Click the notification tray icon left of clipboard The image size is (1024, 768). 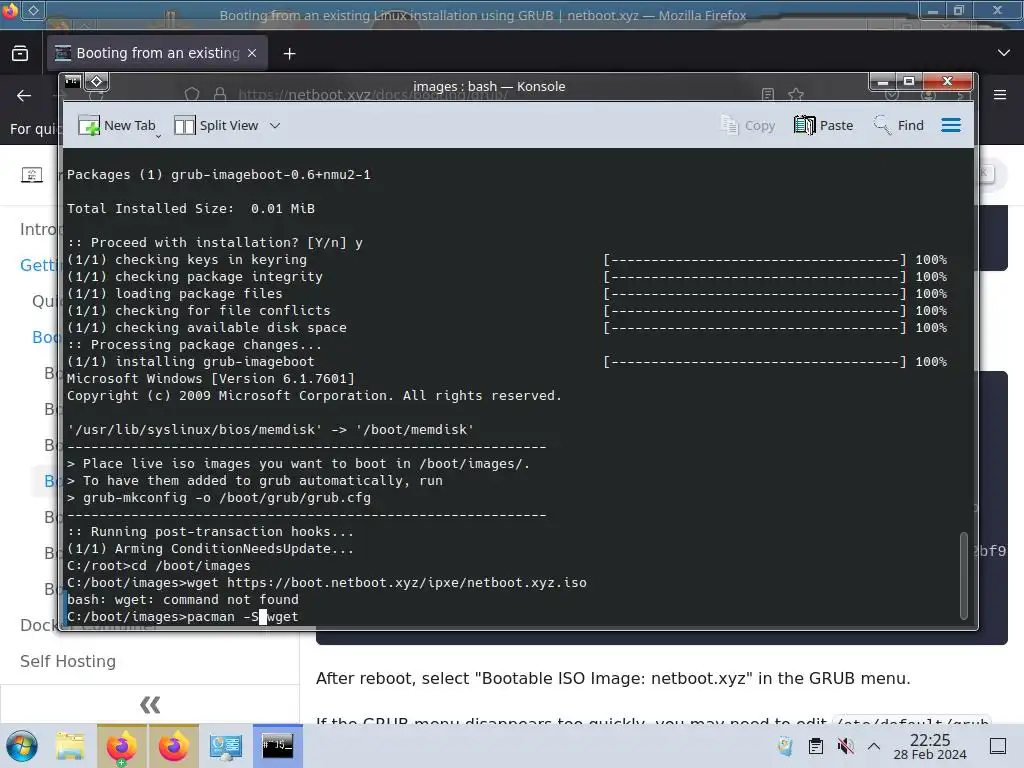[x=786, y=746]
